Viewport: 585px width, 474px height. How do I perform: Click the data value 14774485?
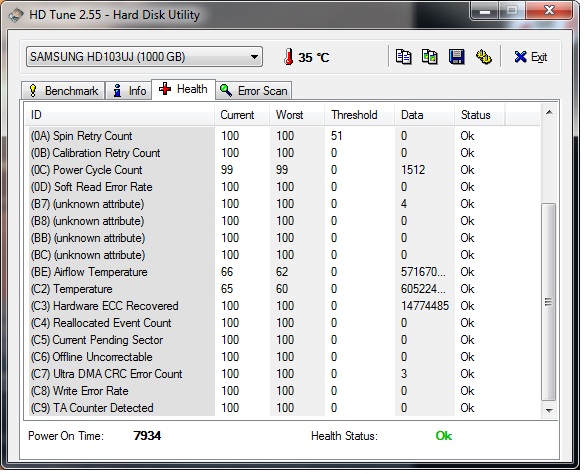click(x=425, y=306)
